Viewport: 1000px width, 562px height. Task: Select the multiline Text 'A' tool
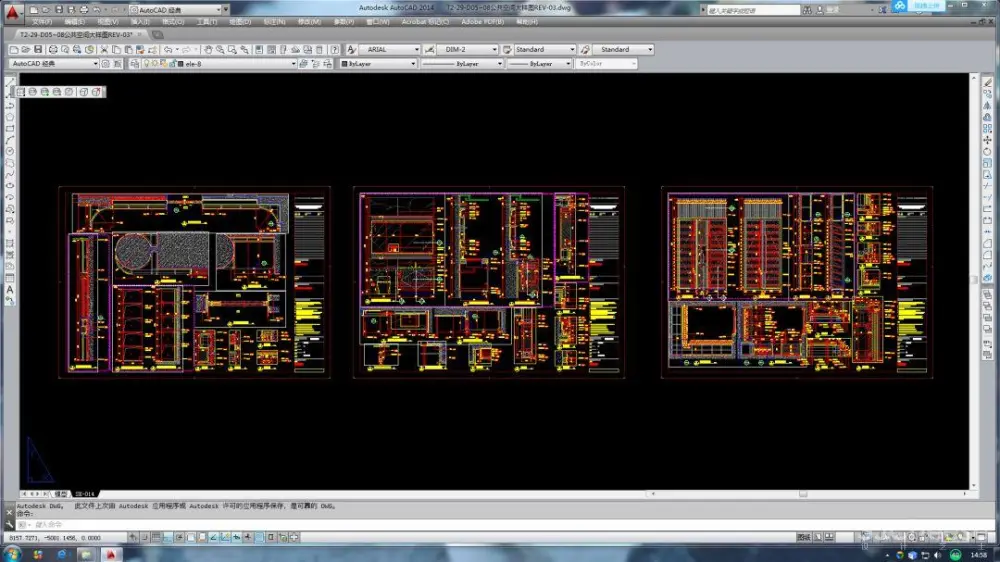tap(10, 289)
